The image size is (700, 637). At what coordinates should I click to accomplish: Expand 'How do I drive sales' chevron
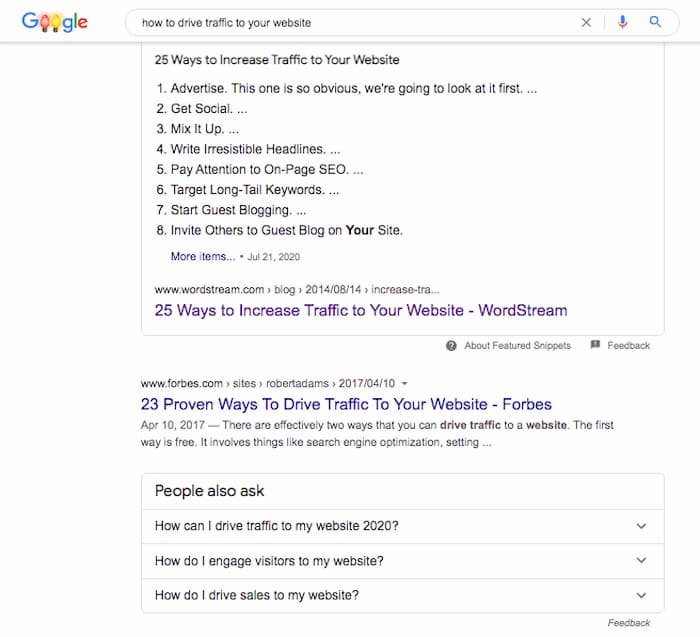(641, 595)
